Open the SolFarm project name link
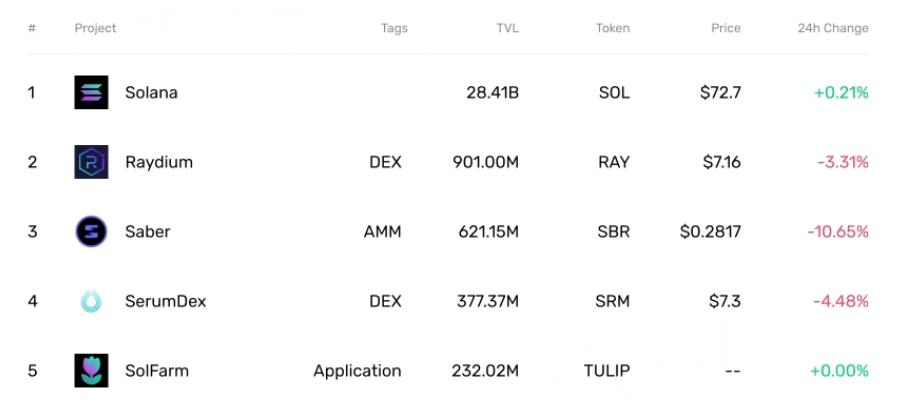 pos(156,371)
